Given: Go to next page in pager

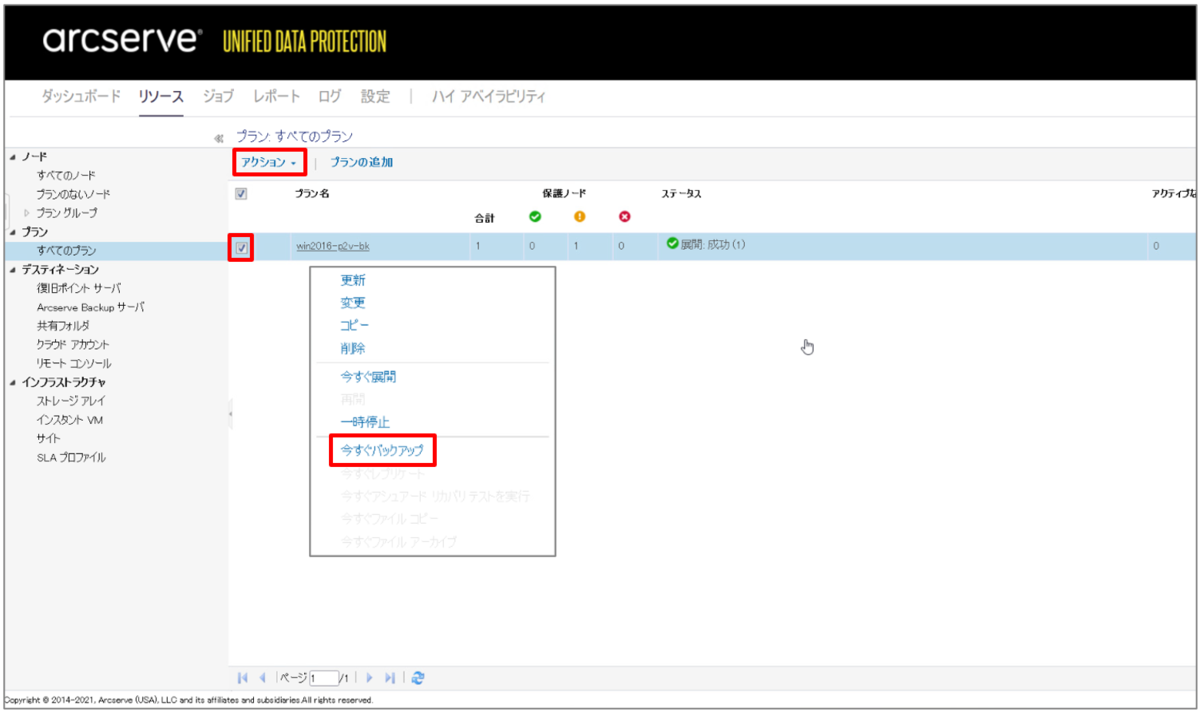Looking at the screenshot, I should point(370,678).
